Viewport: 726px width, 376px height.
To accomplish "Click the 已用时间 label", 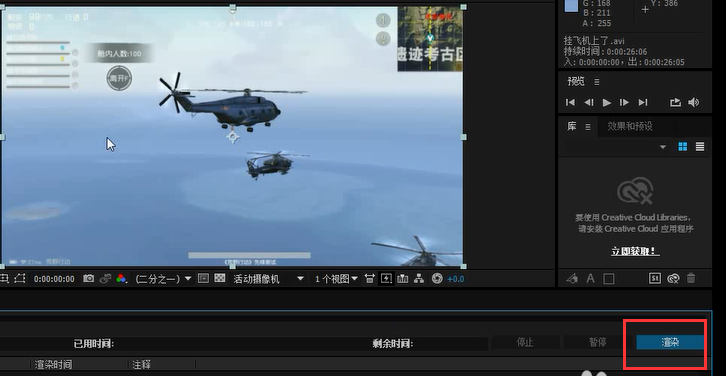I will coord(94,344).
